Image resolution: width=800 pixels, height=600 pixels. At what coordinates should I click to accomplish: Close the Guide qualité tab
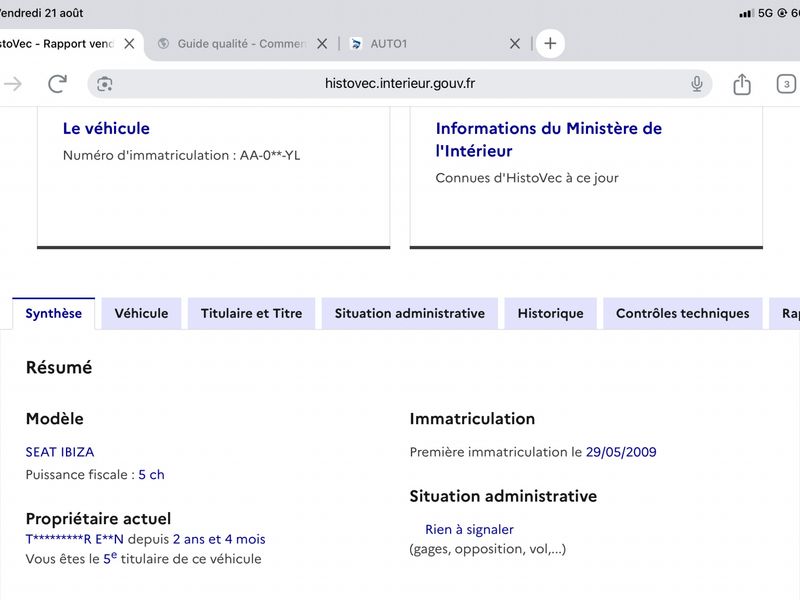click(322, 44)
